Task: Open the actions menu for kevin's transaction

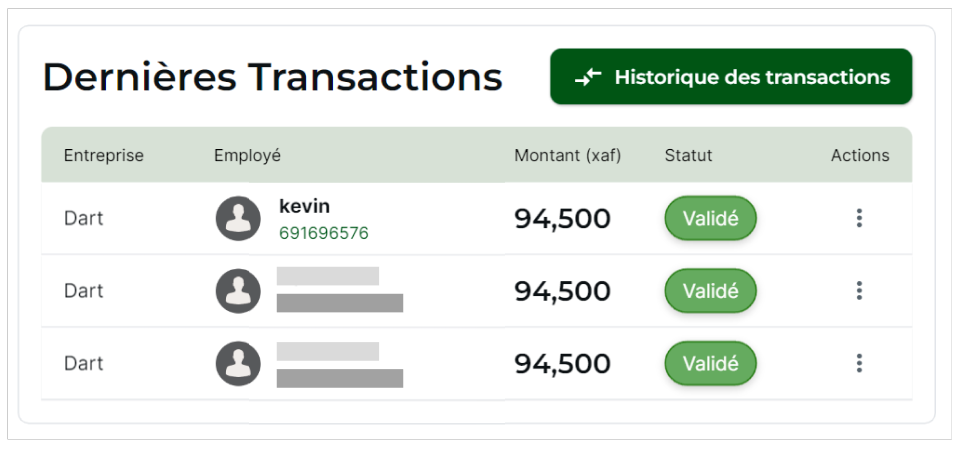Action: (x=859, y=218)
